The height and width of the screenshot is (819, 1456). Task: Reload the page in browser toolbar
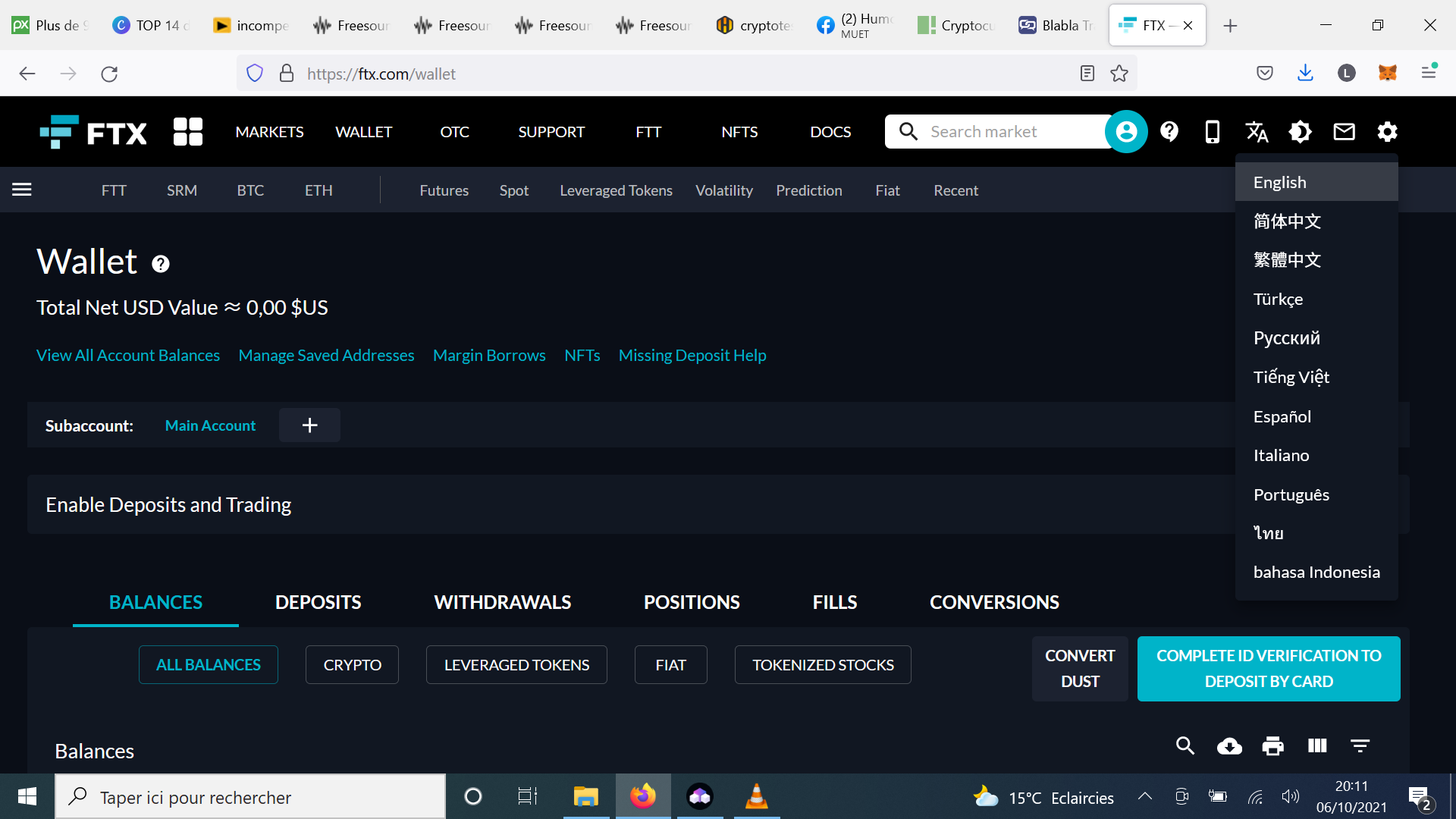109,74
